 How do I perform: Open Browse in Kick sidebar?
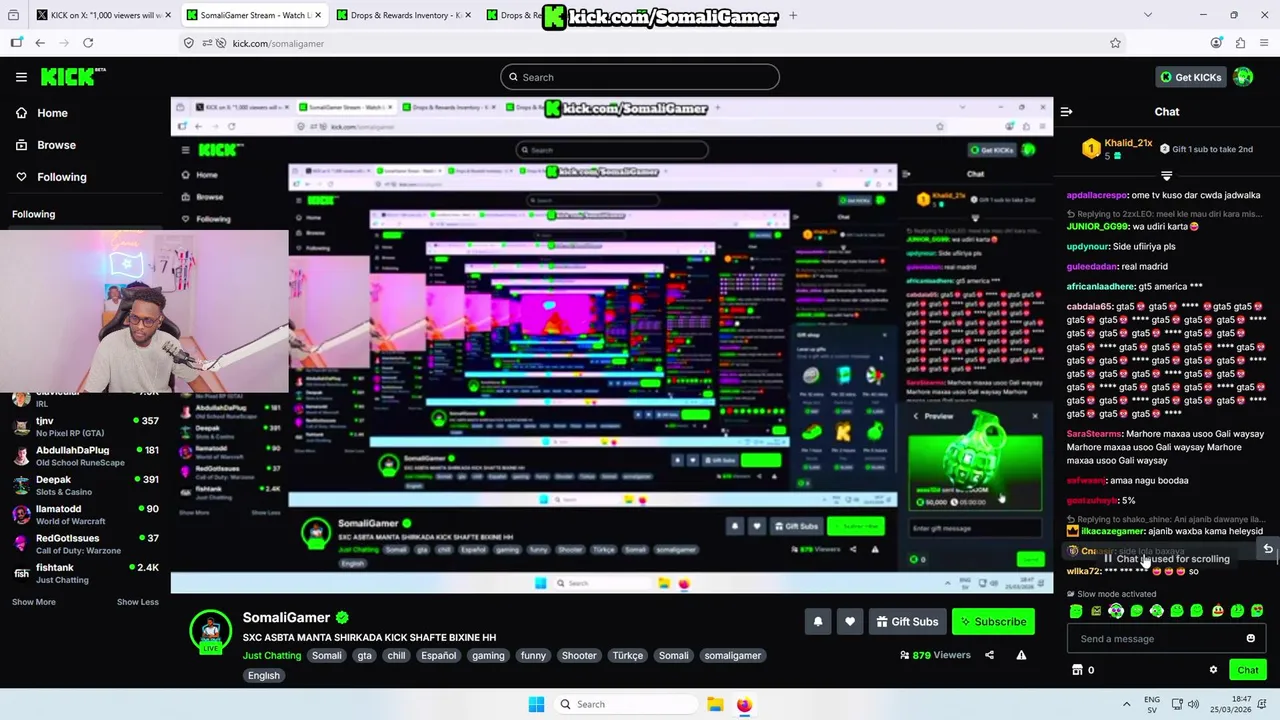pyautogui.click(x=56, y=145)
